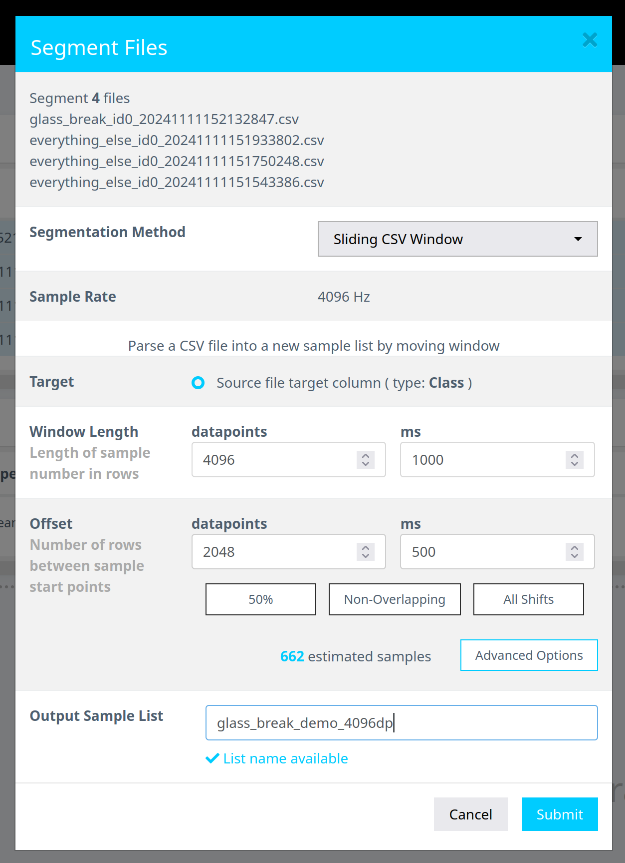625x863 pixels.
Task: Click the Offset ms stepper arrows
Action: coord(574,552)
